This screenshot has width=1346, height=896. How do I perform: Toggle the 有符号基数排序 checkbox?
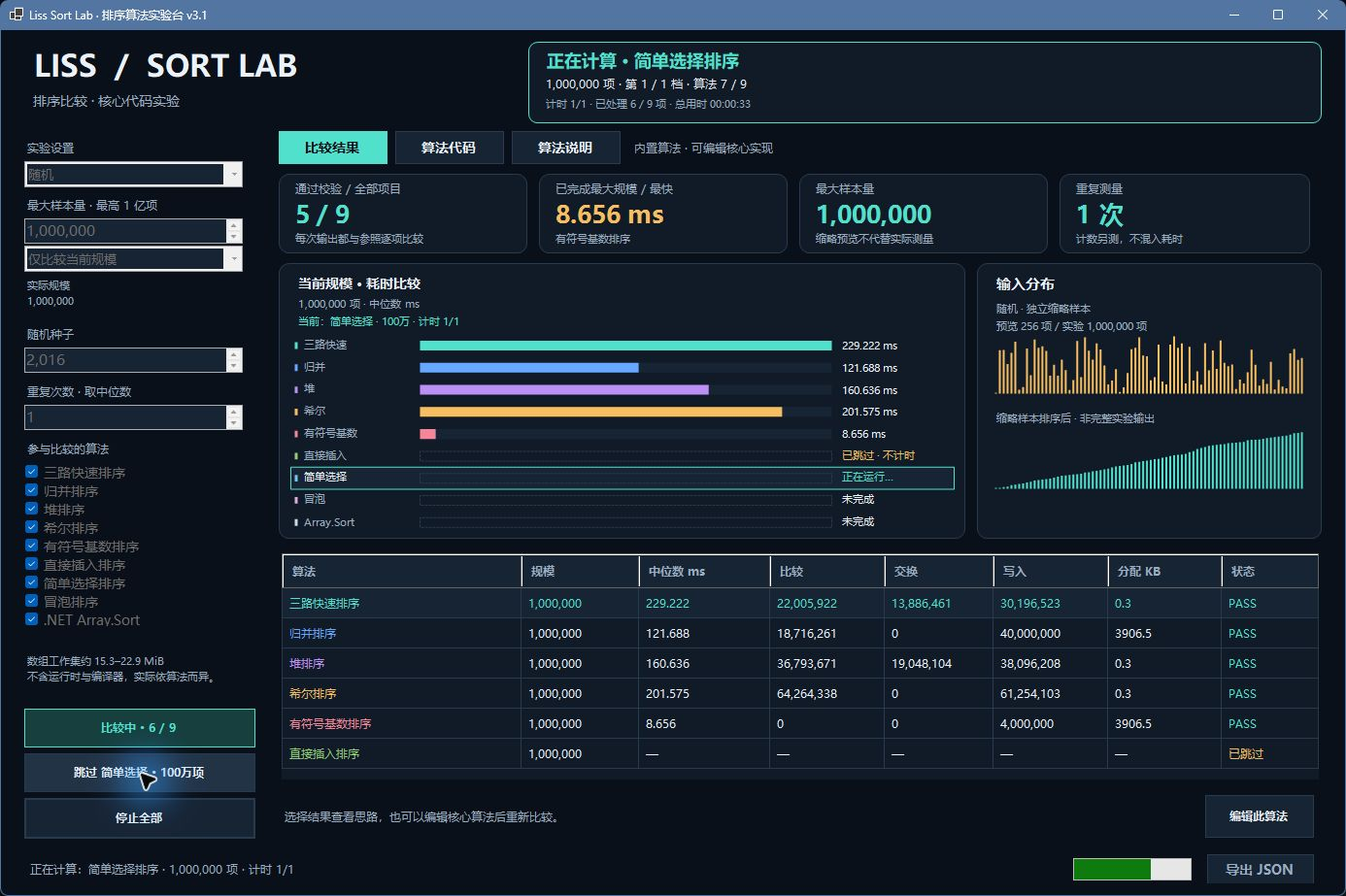pyautogui.click(x=32, y=547)
